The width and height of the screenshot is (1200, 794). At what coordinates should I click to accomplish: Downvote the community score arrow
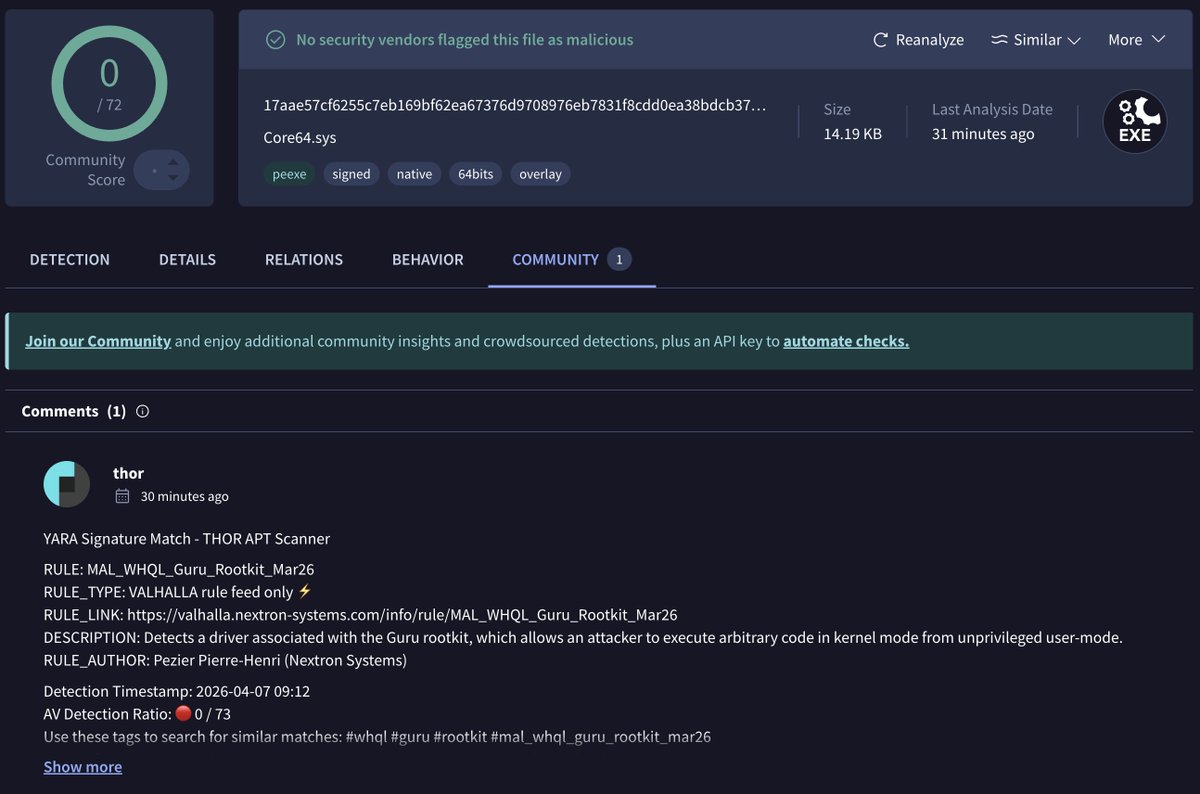point(173,178)
